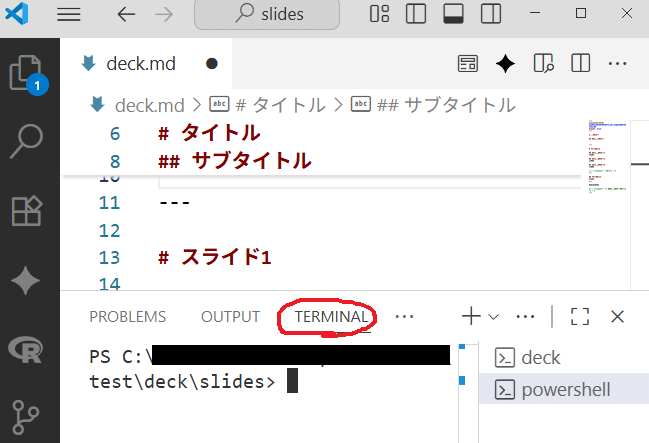Toggle the Secondary Side Bar visibility

click(491, 14)
